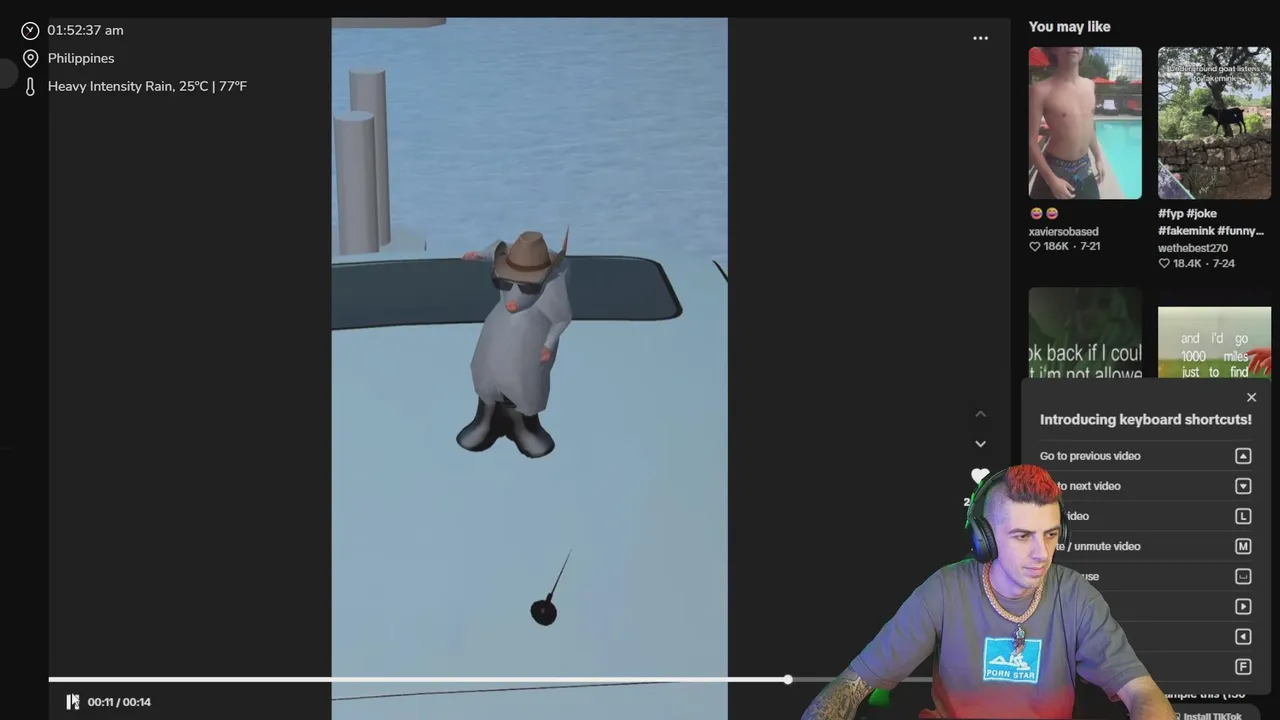1280x720 pixels.
Task: Click the down-arrow key icon for next video
Action: click(1243, 486)
